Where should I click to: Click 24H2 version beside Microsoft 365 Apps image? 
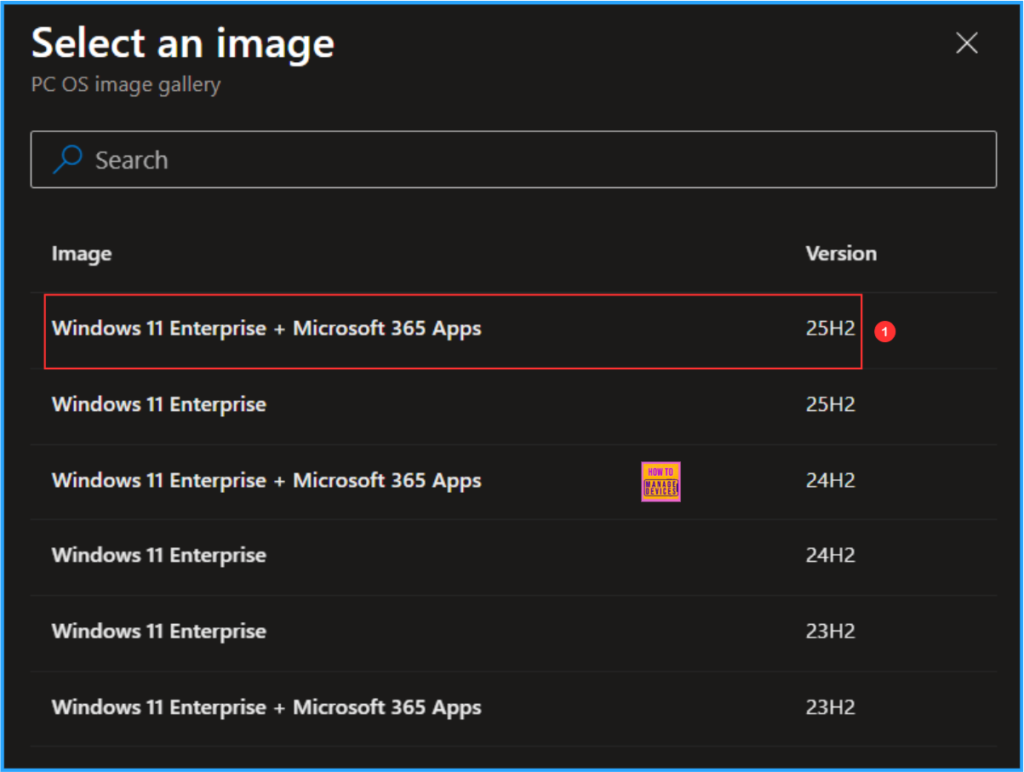point(830,481)
